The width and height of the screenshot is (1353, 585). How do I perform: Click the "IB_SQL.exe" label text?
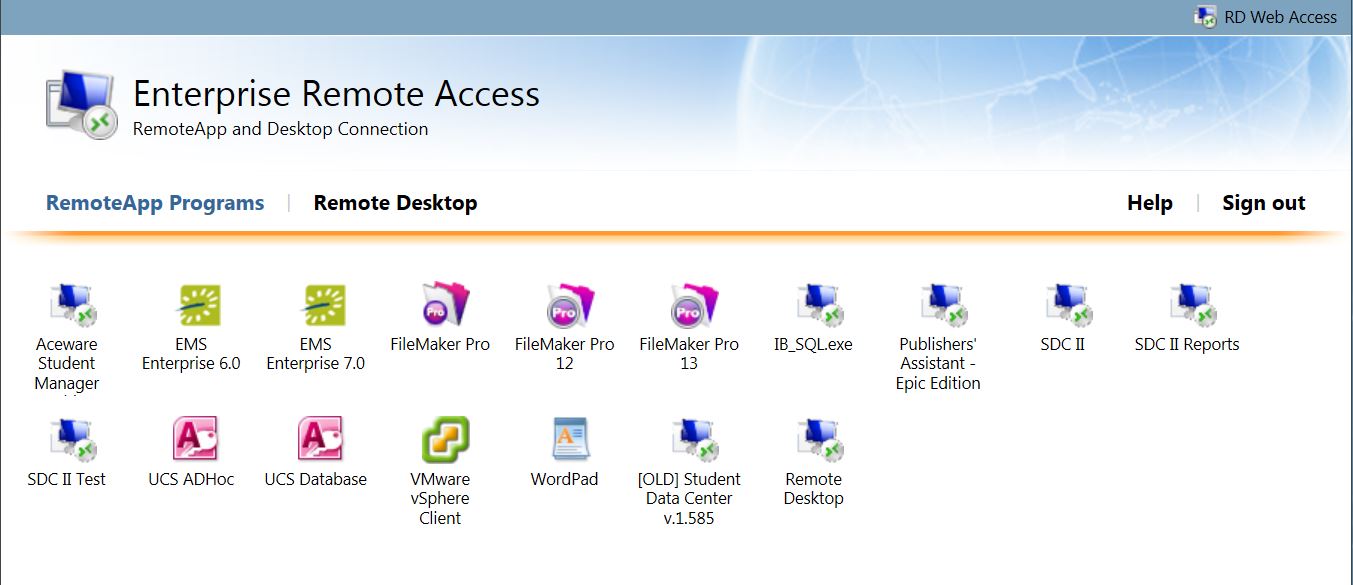[813, 344]
